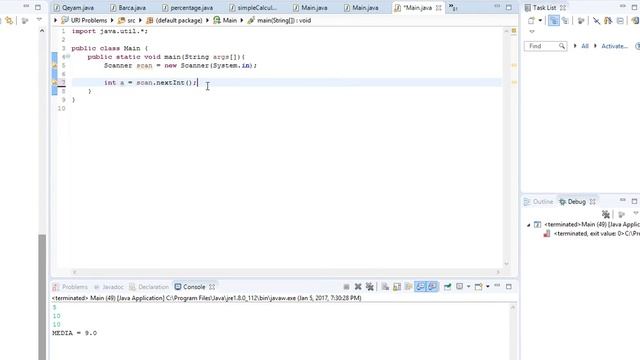This screenshot has width=640, height=360.
Task: Click src in the breadcrumb
Action: click(x=127, y=20)
